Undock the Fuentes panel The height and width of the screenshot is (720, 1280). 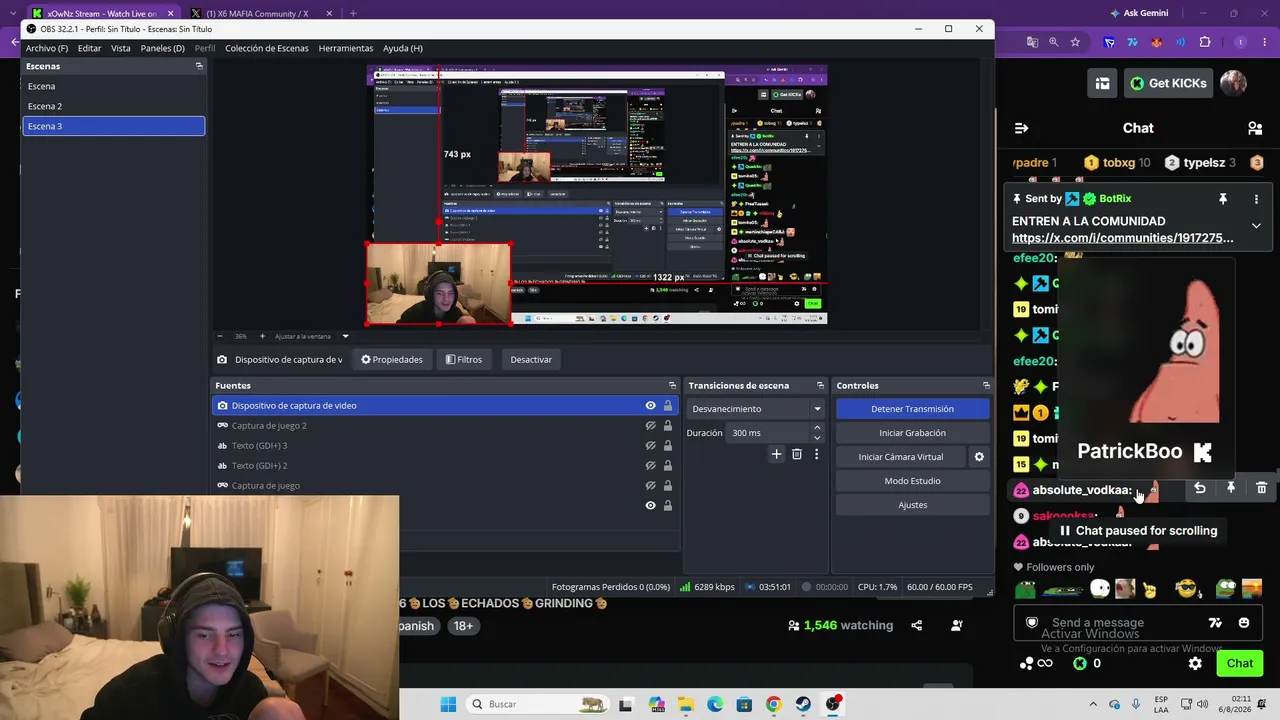(x=672, y=385)
